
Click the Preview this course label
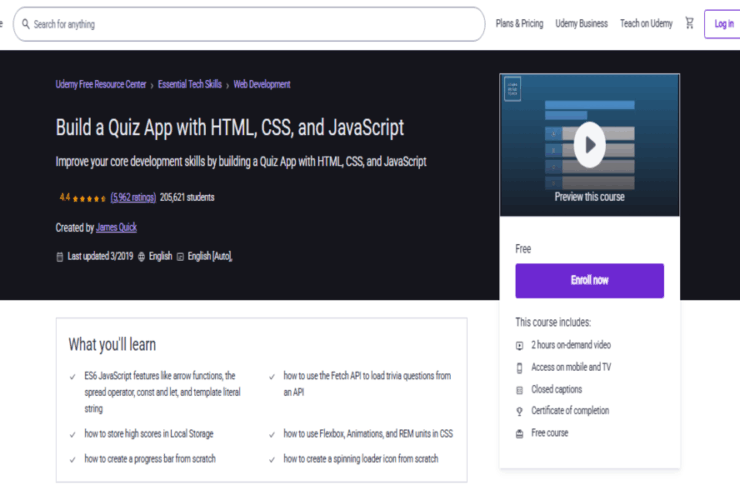[x=589, y=197]
